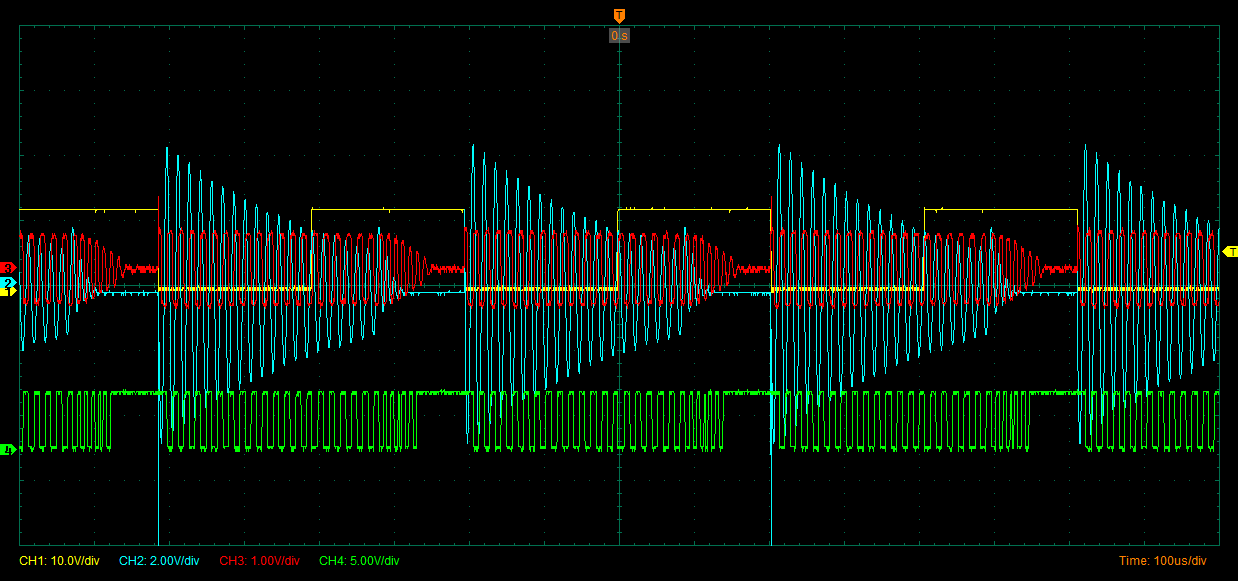The image size is (1238, 581).
Task: Select the red channel 3 ground marker
Action: coord(9,268)
